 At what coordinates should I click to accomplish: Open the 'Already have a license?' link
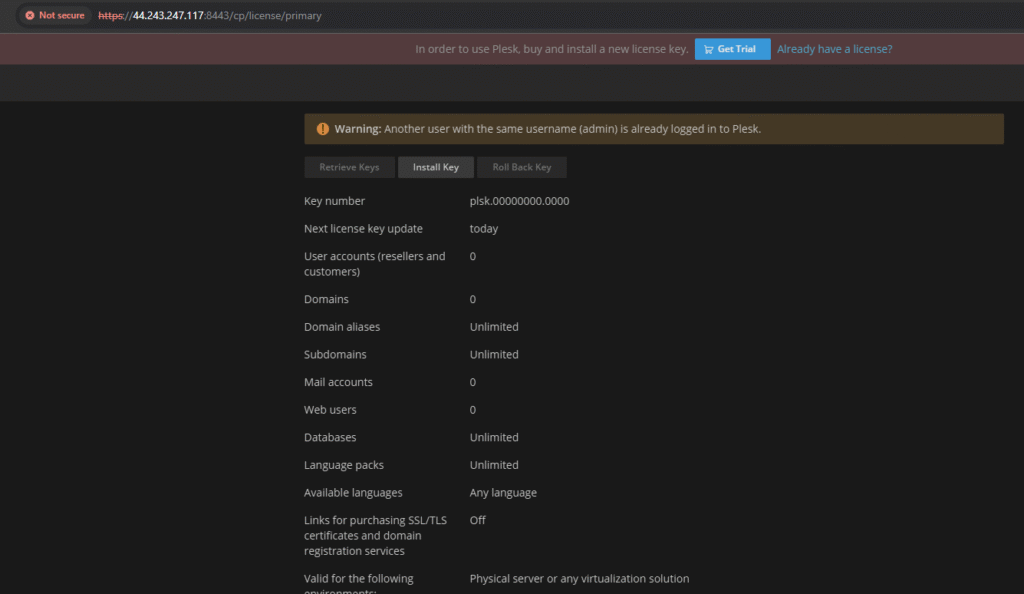834,49
